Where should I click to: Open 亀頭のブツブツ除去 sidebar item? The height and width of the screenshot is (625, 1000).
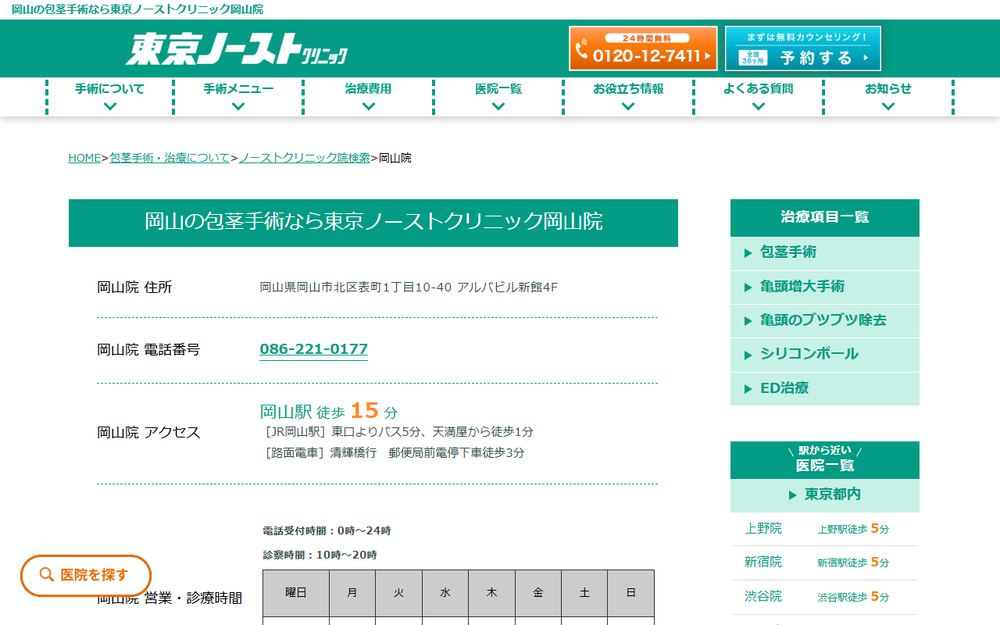point(825,321)
